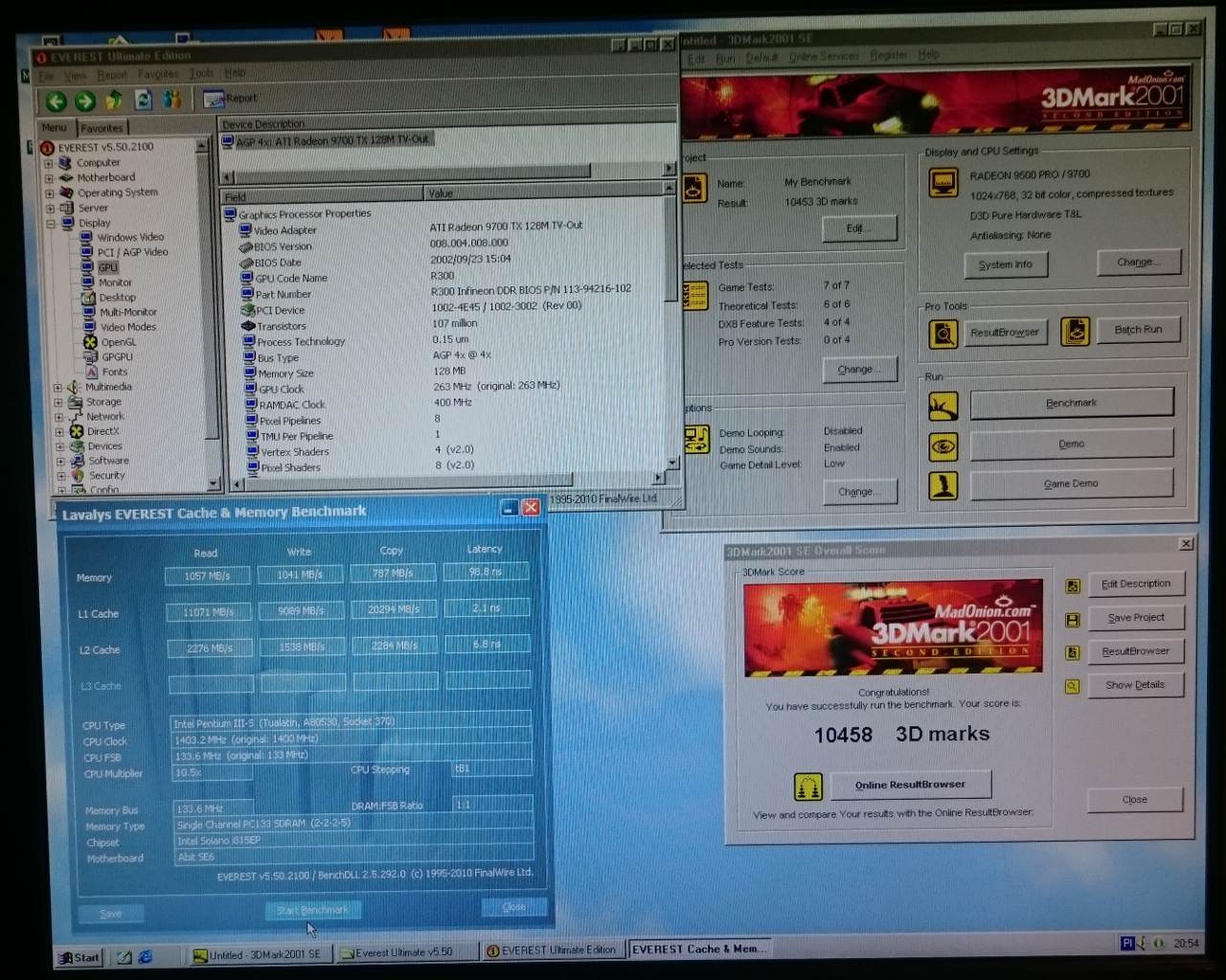Click Edit Description icon in score window

[1073, 585]
